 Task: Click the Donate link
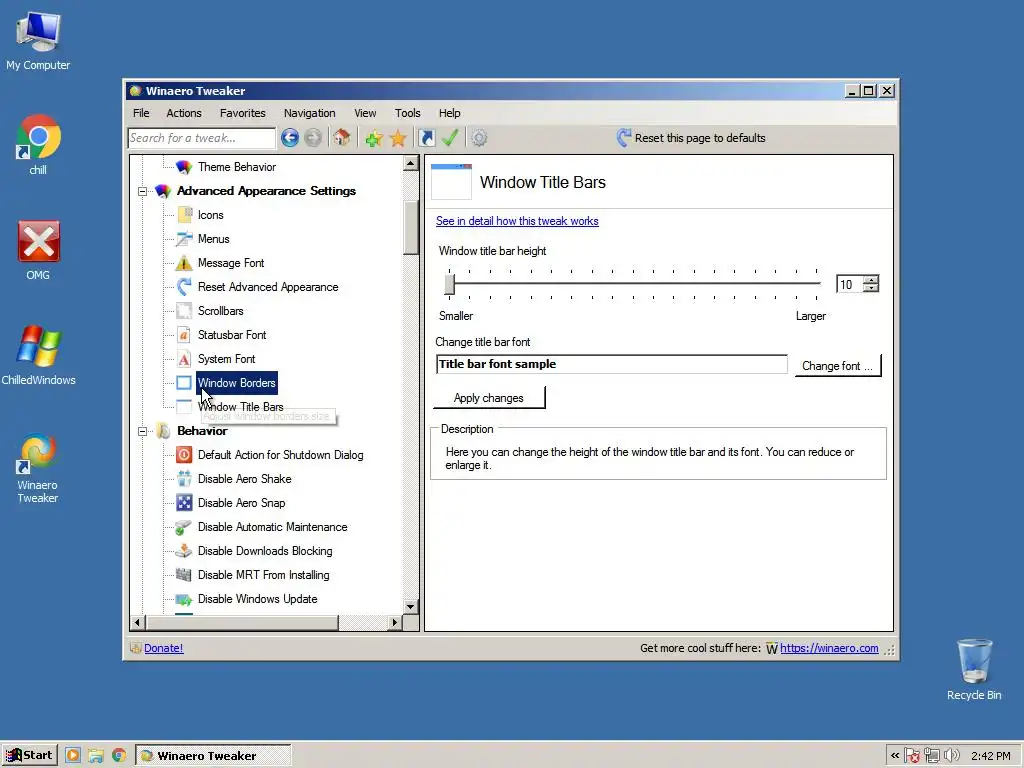coord(163,648)
